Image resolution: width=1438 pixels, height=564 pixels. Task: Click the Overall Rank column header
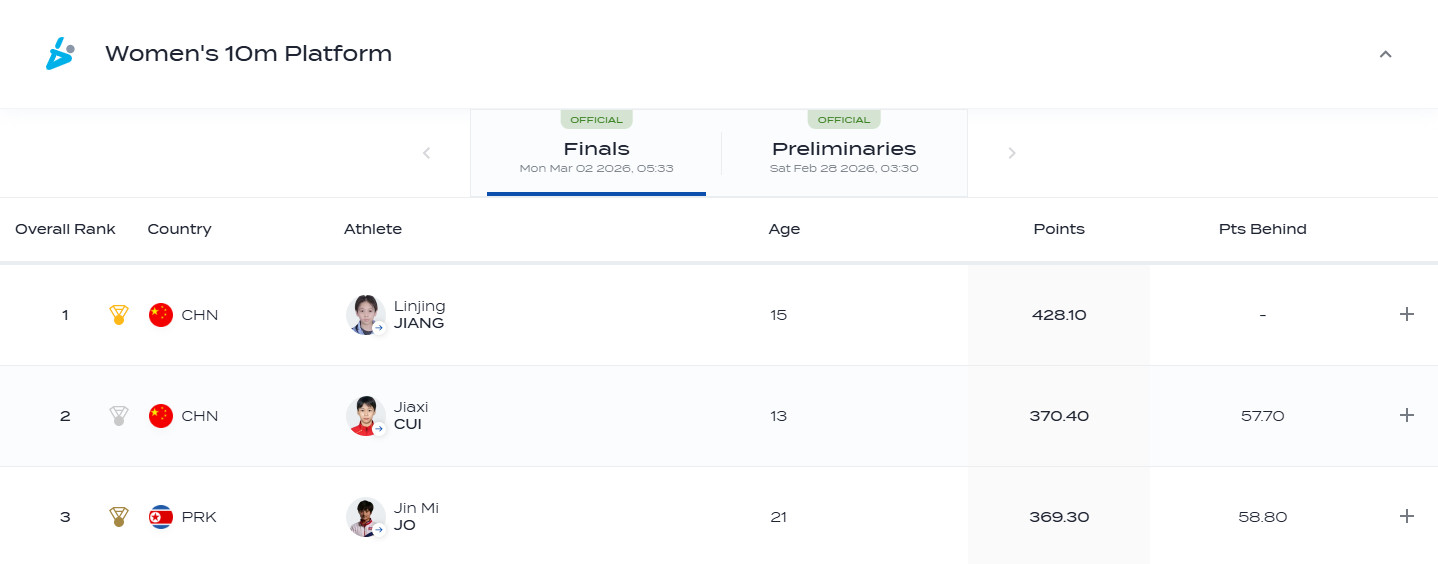coord(65,229)
